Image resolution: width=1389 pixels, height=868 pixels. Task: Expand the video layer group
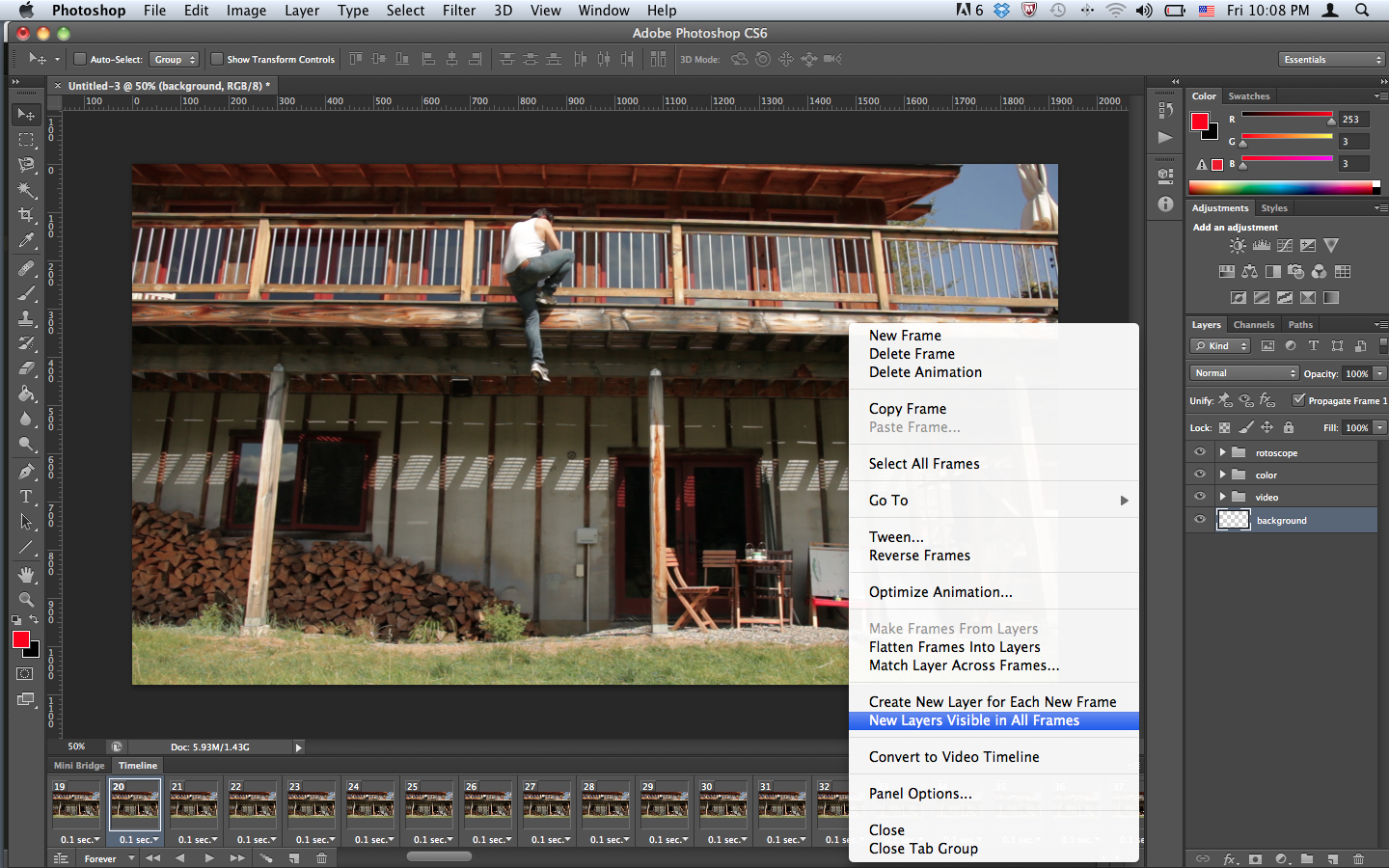1222,497
